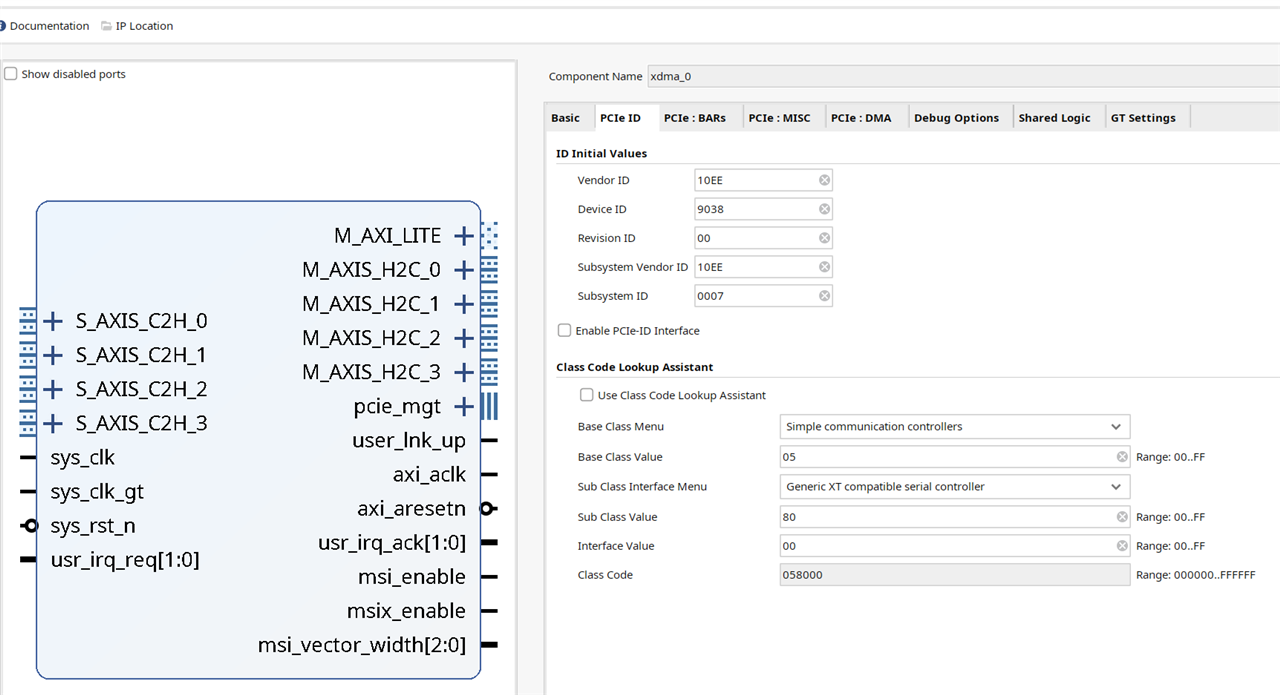The height and width of the screenshot is (695, 1280).
Task: Clear the Subsystem ID field
Action: (x=824, y=296)
